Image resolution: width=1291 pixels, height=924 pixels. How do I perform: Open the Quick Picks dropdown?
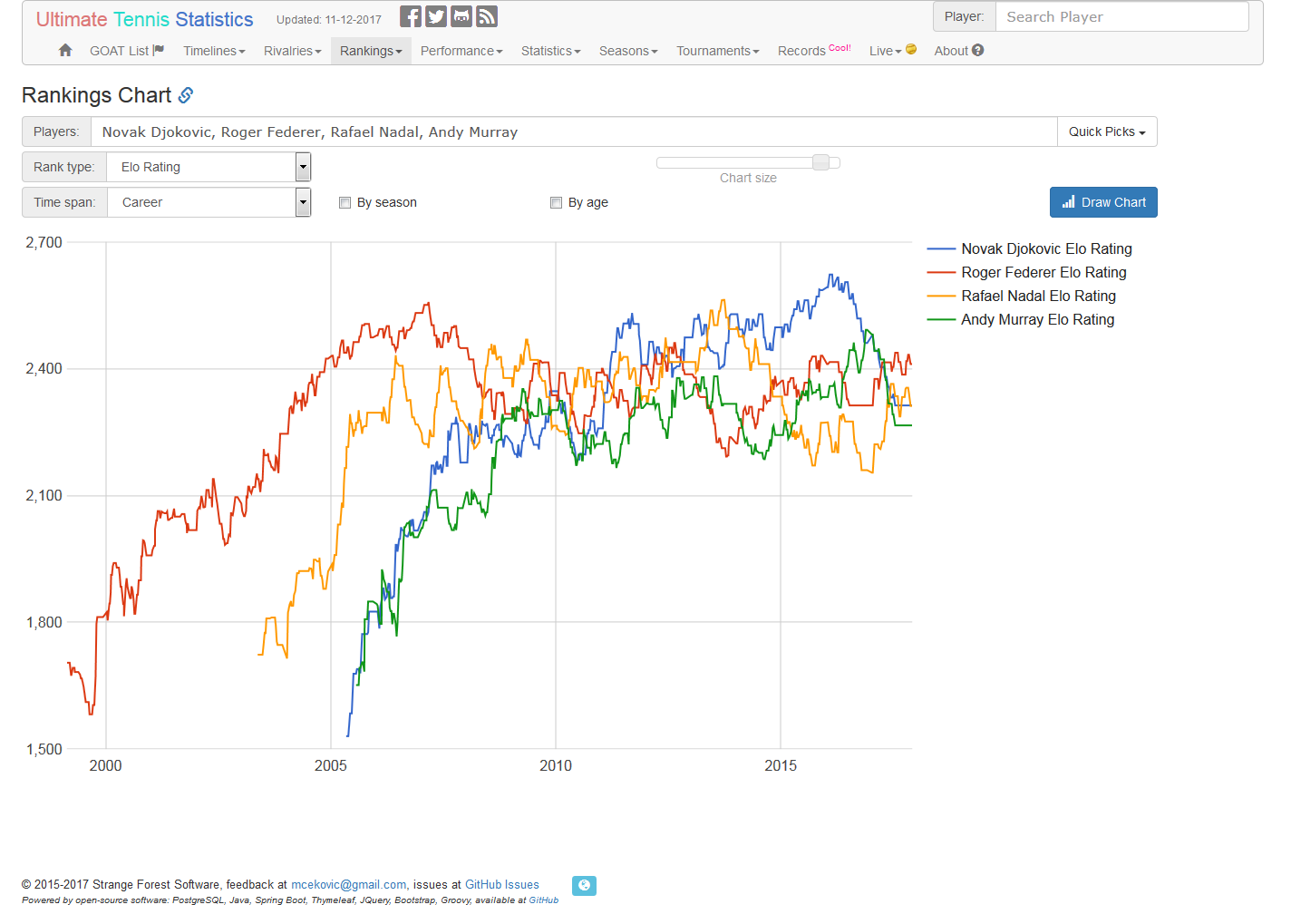(1107, 131)
